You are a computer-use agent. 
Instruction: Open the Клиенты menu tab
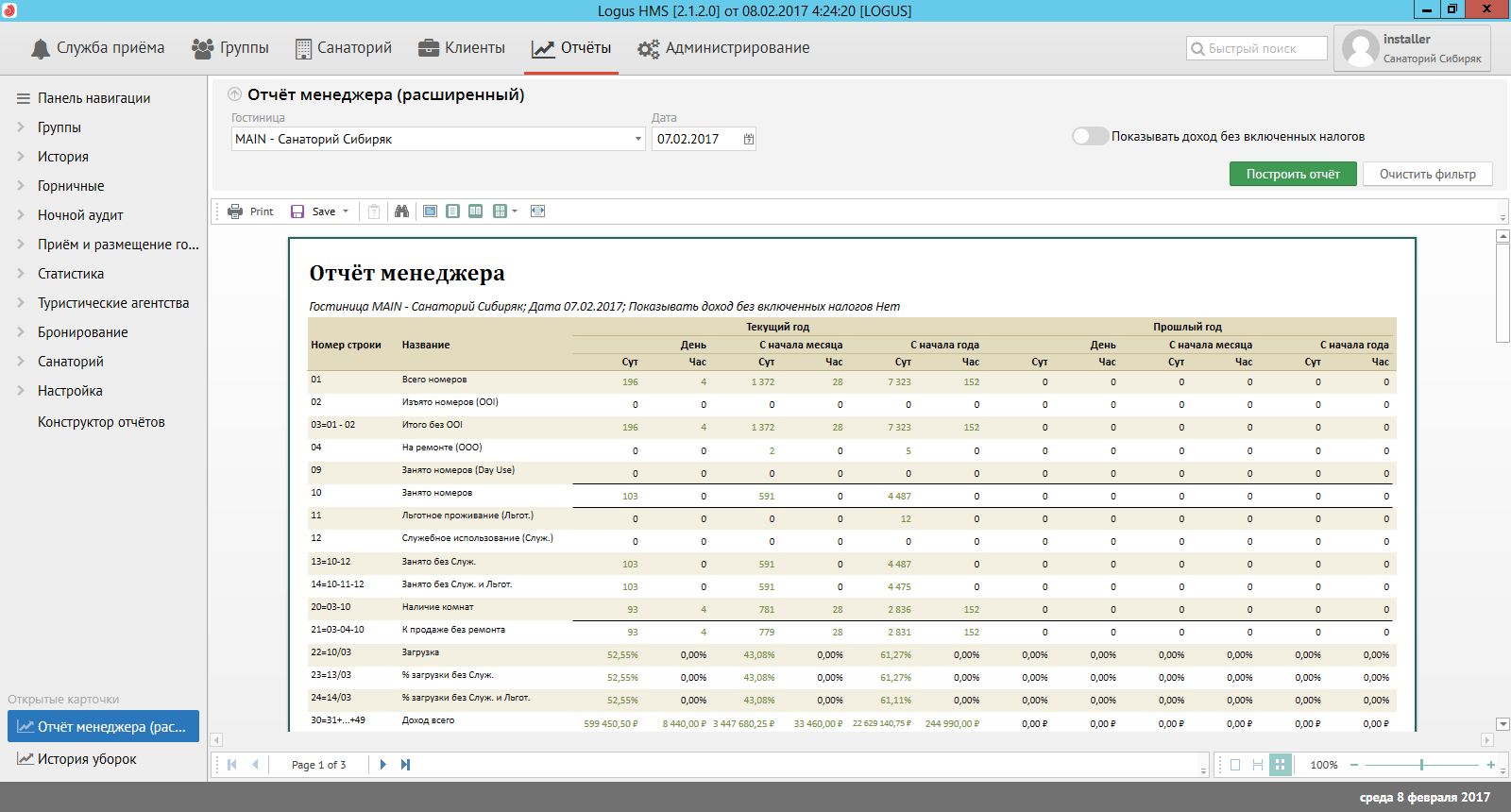(x=462, y=48)
